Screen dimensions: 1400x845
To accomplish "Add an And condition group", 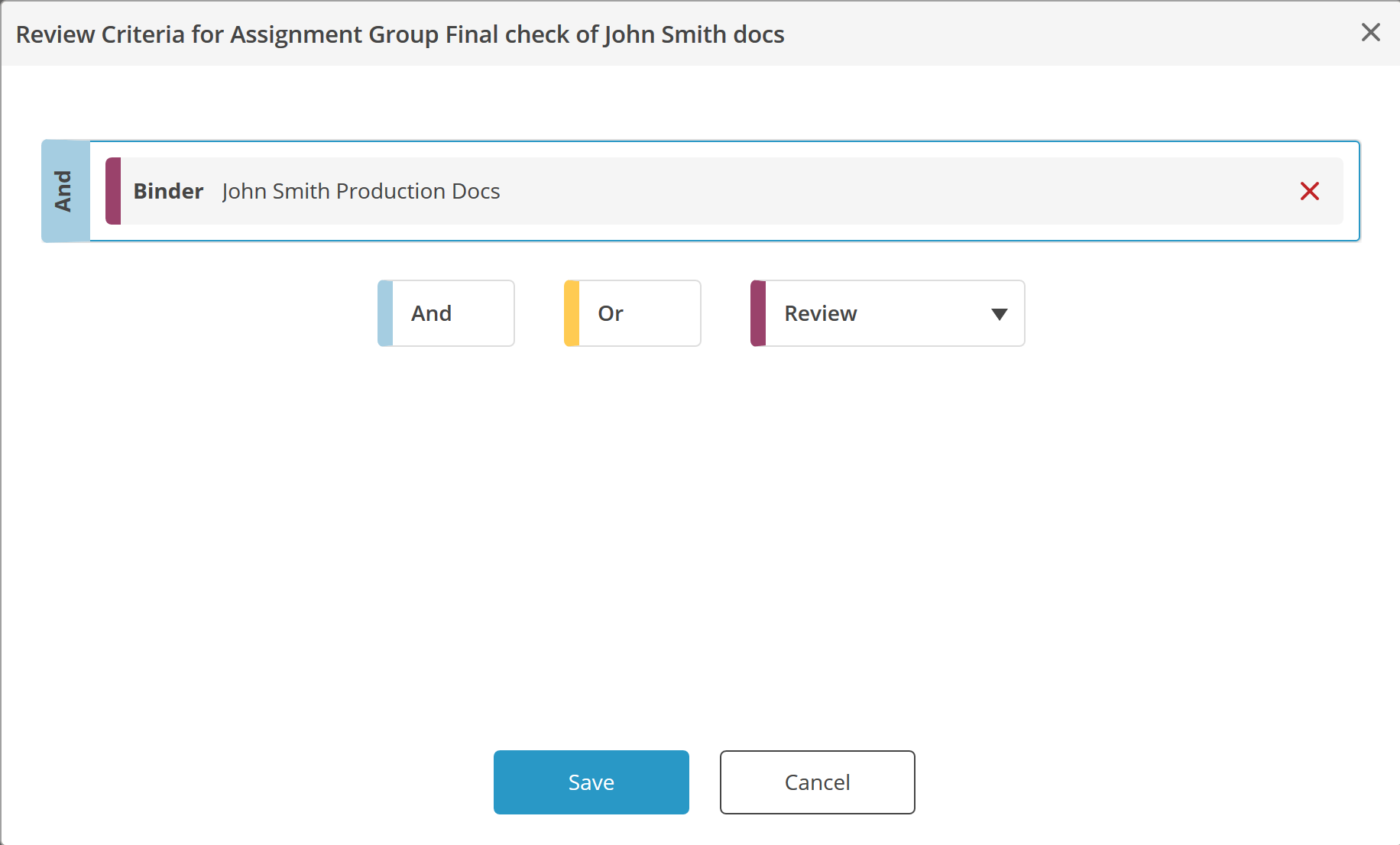I will pos(446,313).
